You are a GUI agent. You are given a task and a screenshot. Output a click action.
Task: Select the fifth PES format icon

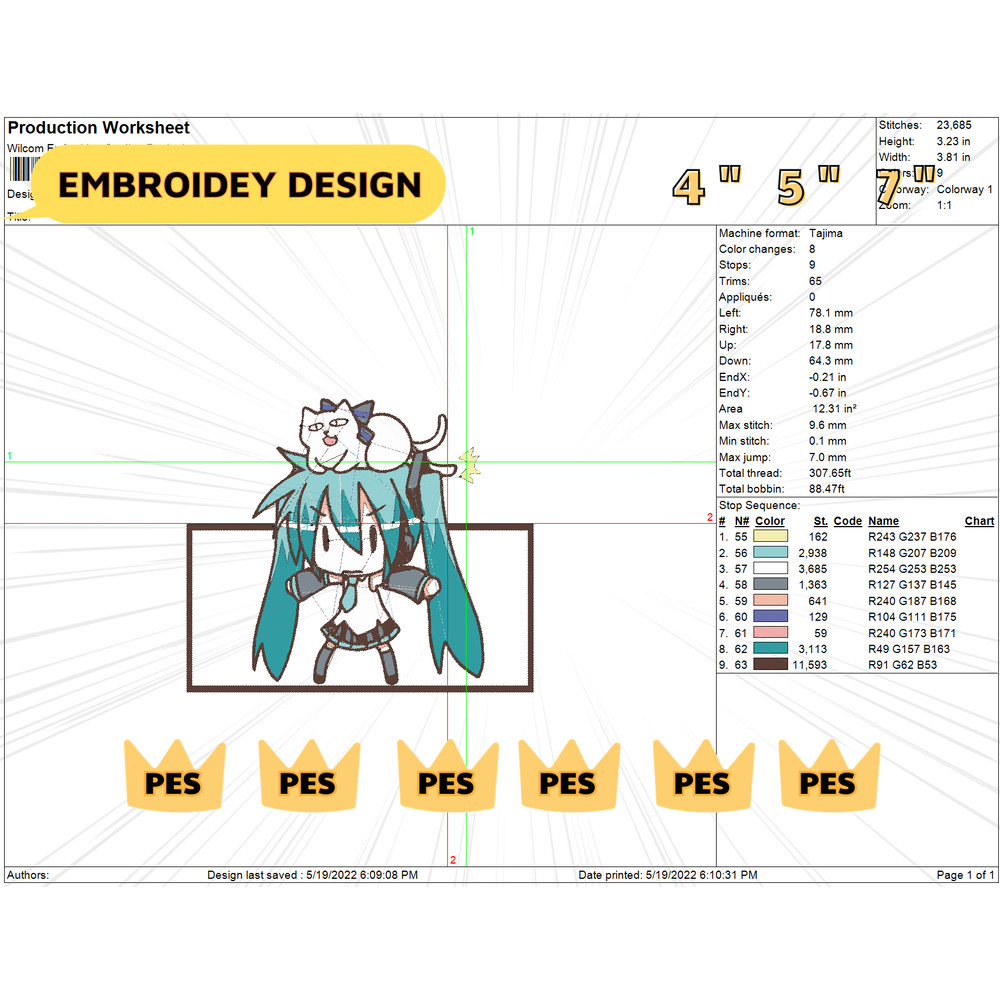[x=702, y=778]
